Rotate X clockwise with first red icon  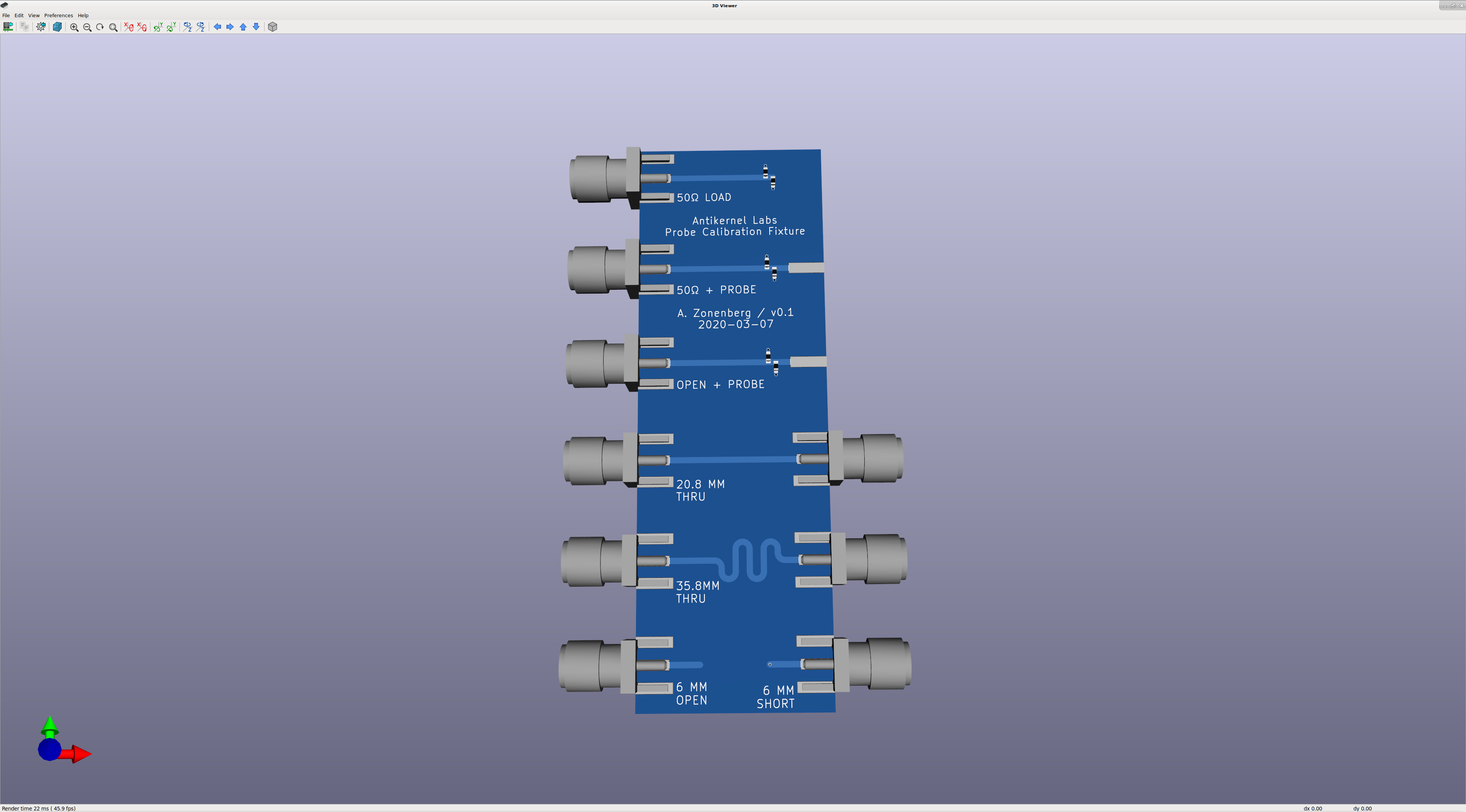click(x=129, y=27)
